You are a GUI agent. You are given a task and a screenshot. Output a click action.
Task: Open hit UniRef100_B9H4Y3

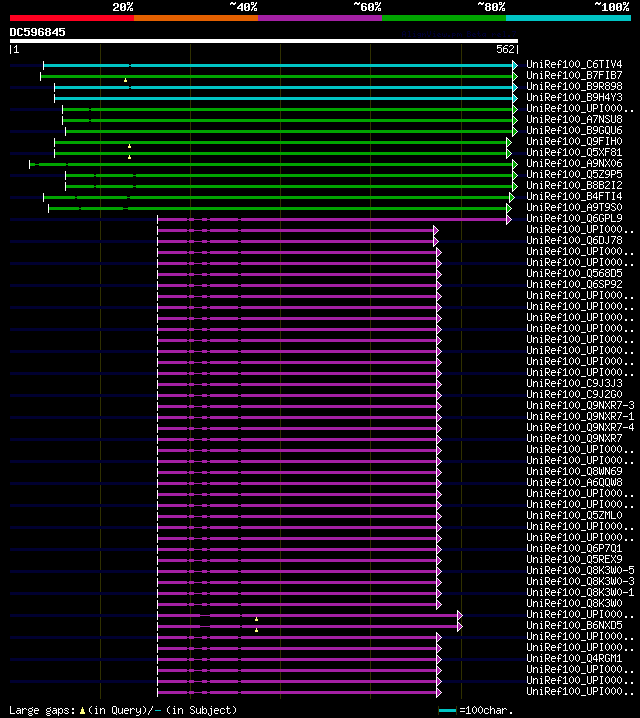point(574,97)
